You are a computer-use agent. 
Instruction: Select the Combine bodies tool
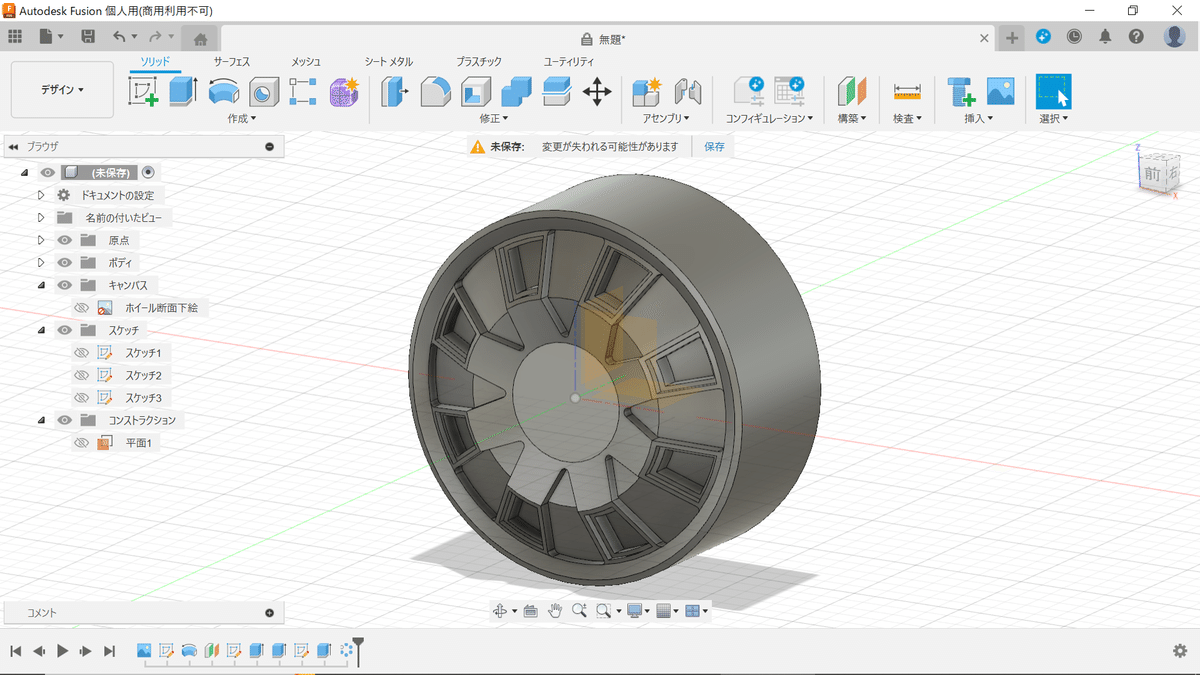click(x=516, y=92)
